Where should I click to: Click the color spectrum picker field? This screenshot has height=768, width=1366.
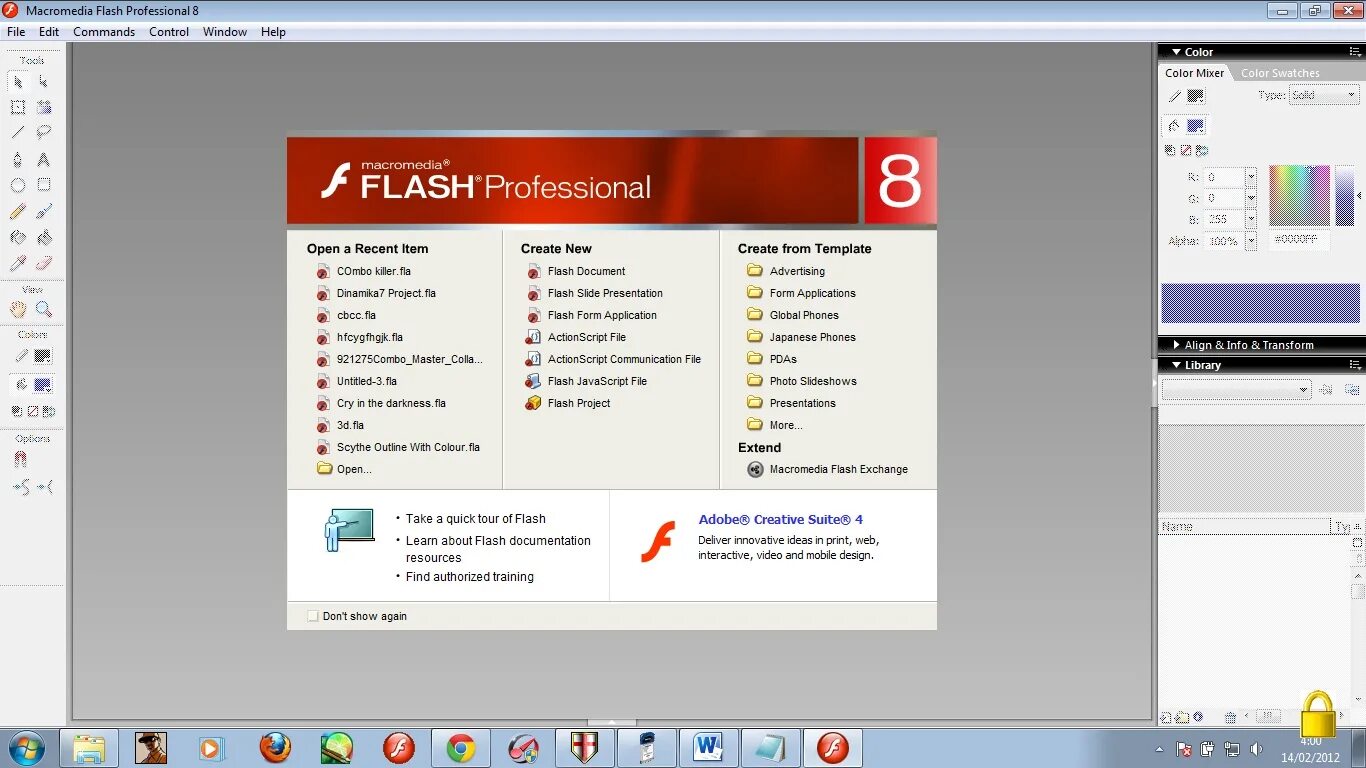(1300, 196)
